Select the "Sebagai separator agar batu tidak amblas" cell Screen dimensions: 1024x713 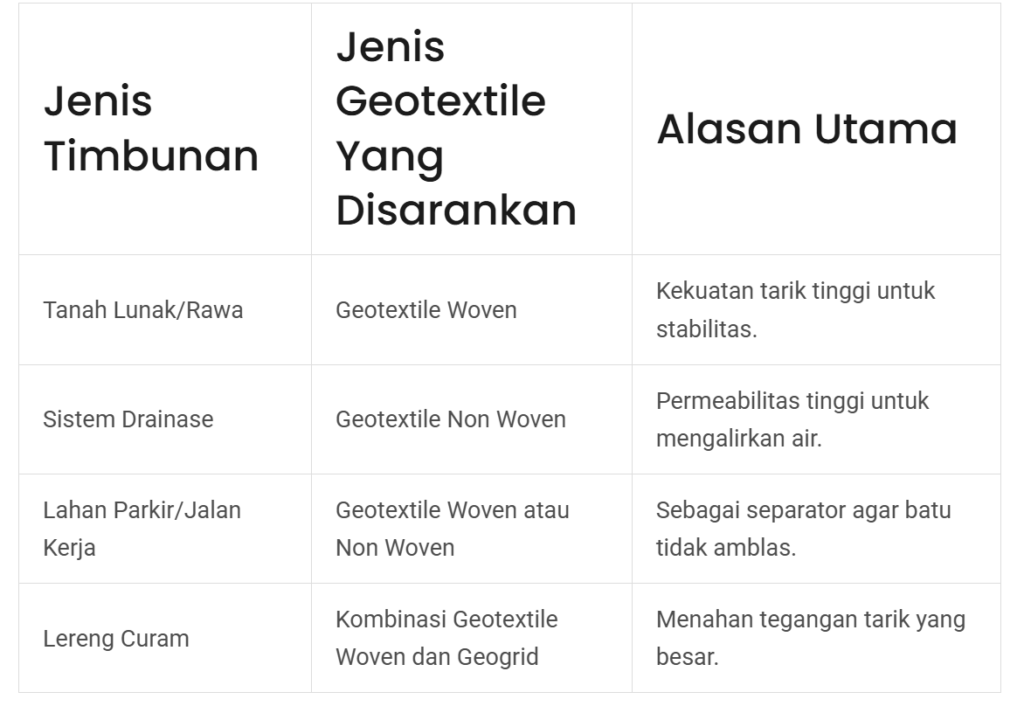click(x=803, y=529)
